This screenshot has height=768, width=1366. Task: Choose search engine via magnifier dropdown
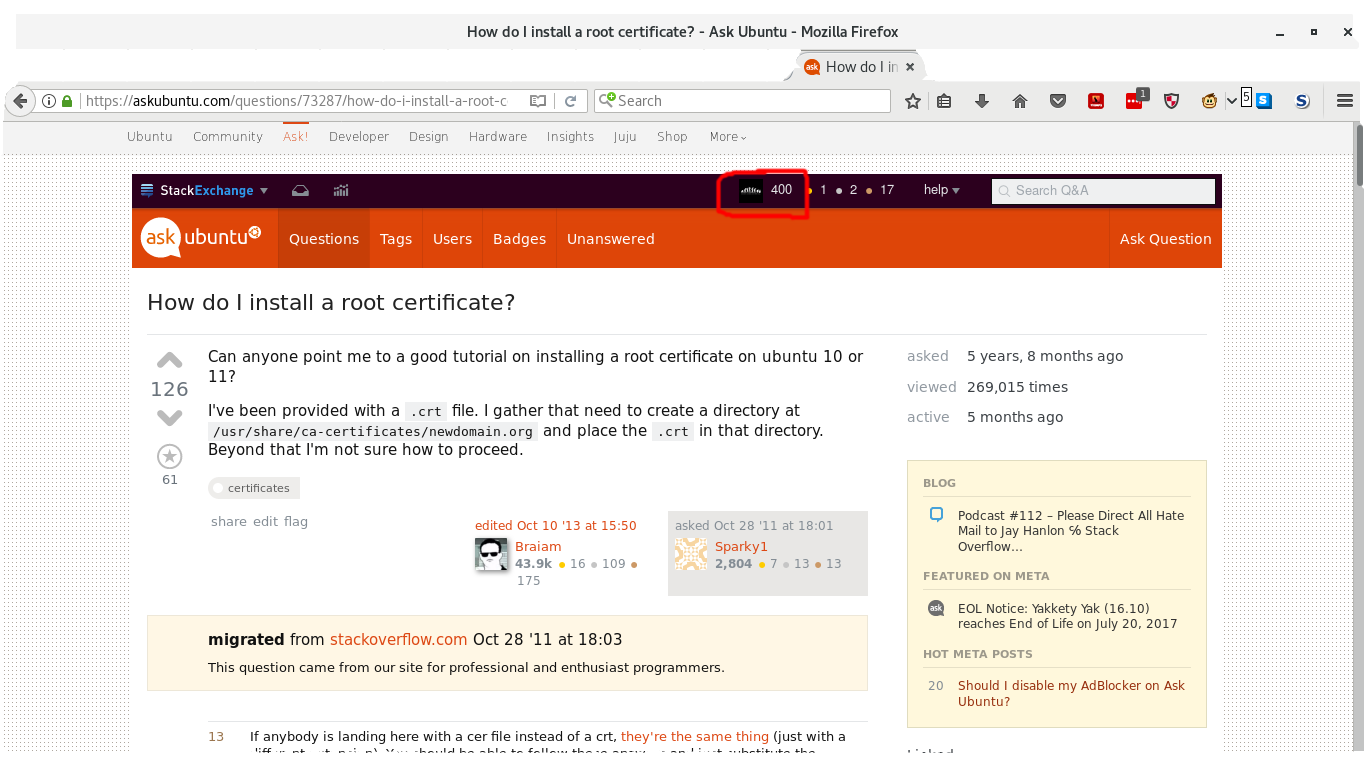tap(606, 101)
